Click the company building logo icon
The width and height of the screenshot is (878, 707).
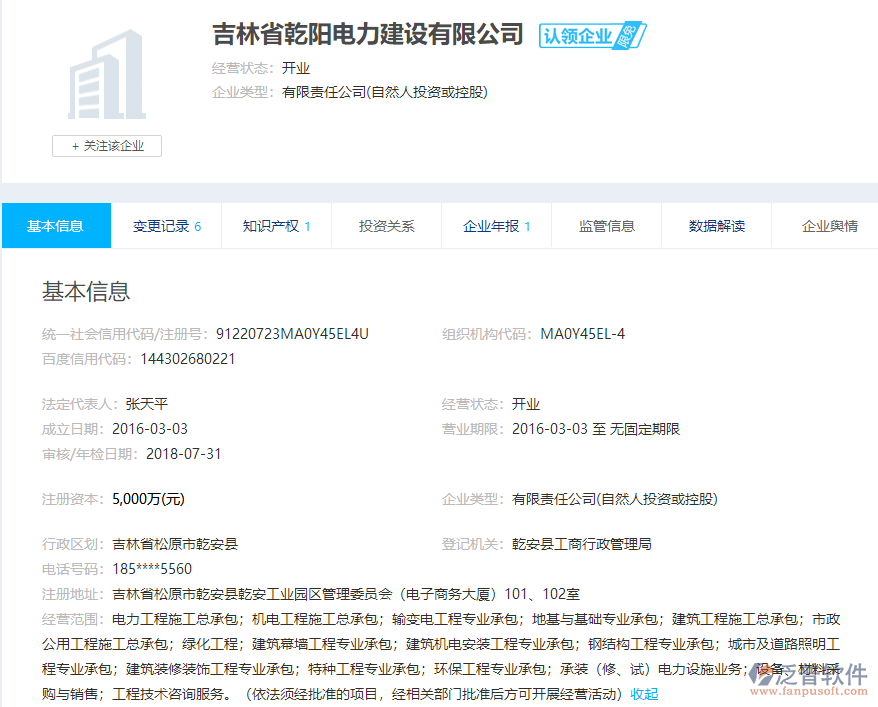coord(107,75)
